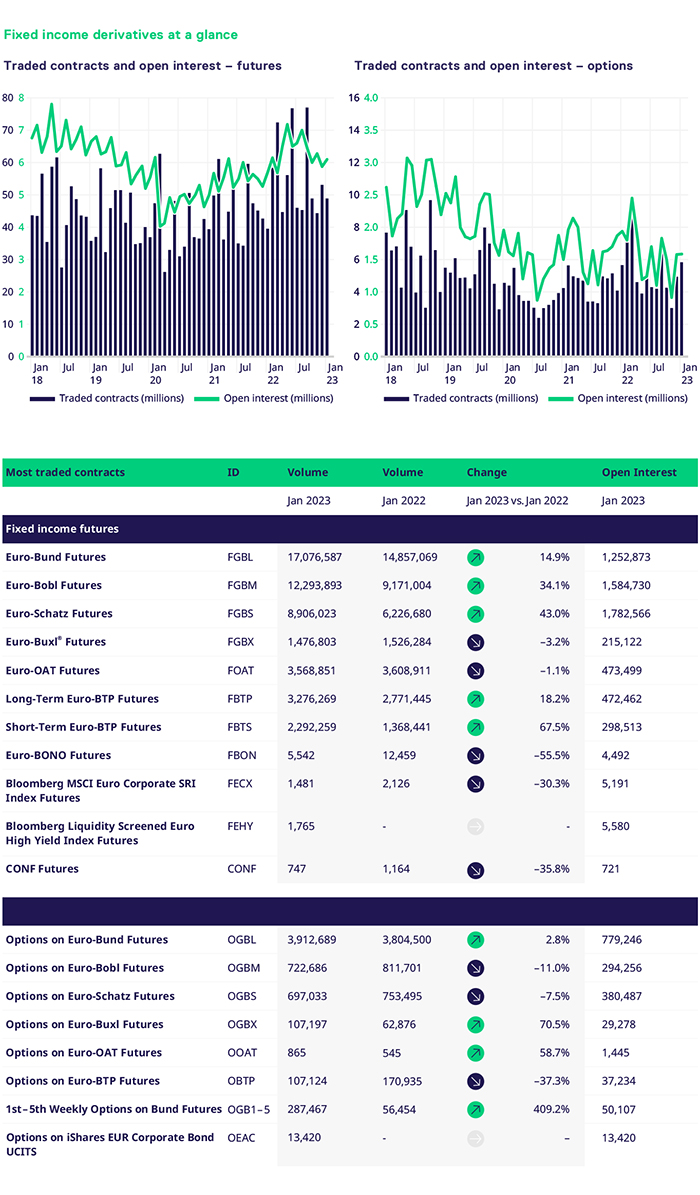Click the grey arrow icon in the FEHY row
Screen dimensions: 700x1195
coord(476,827)
